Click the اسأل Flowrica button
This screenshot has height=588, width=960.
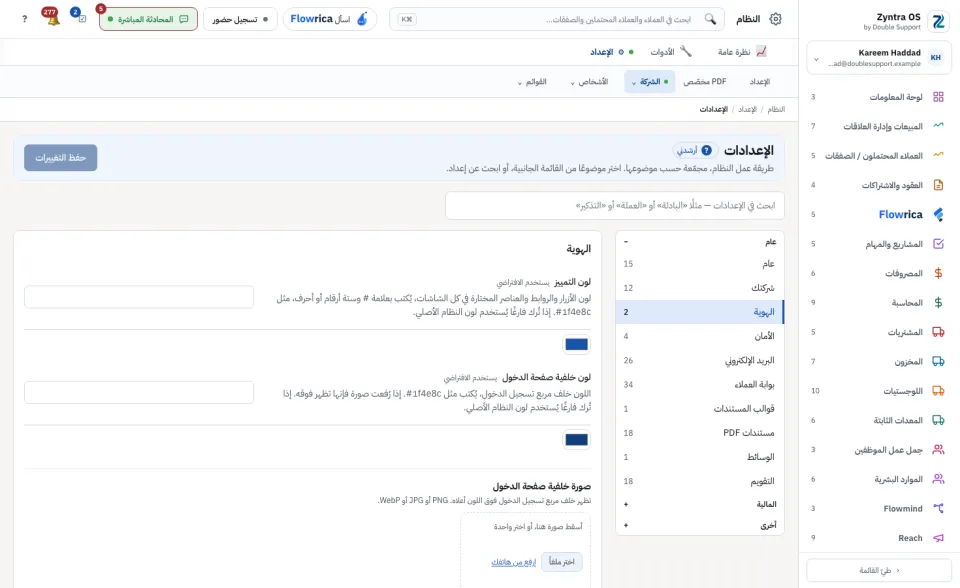(329, 19)
